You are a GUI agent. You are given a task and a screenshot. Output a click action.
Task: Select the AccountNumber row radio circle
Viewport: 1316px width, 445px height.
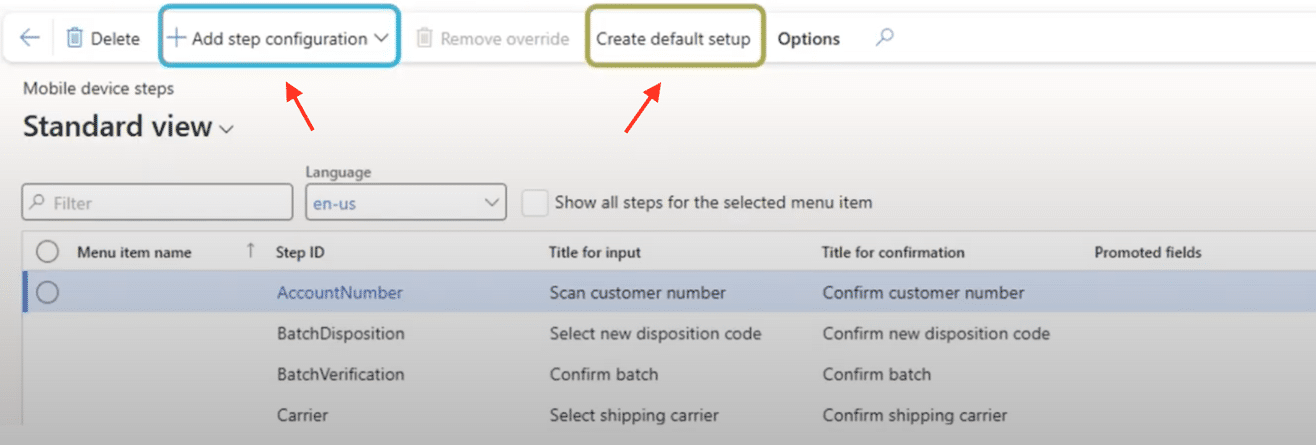pos(47,293)
